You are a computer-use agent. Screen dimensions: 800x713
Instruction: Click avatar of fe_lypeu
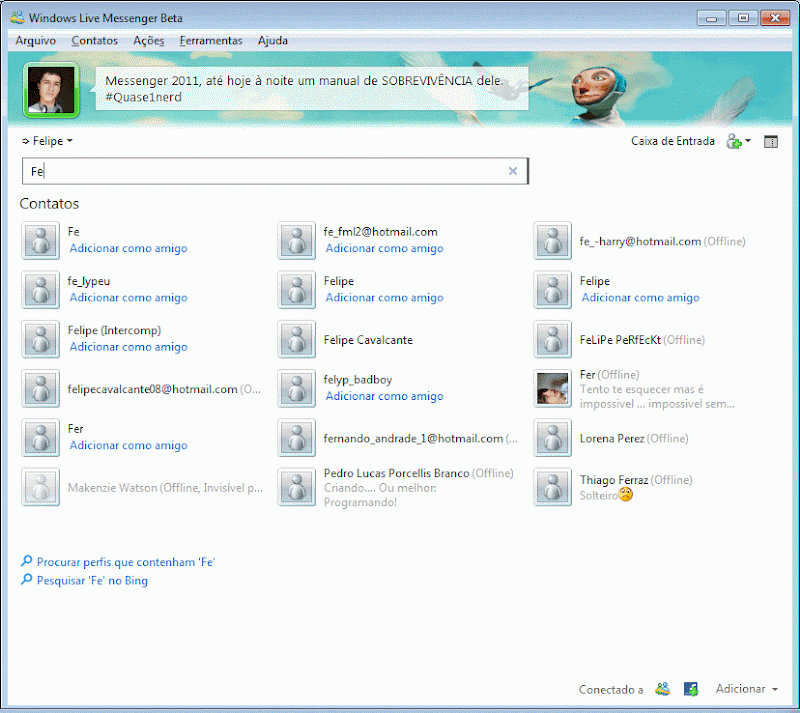[40, 290]
